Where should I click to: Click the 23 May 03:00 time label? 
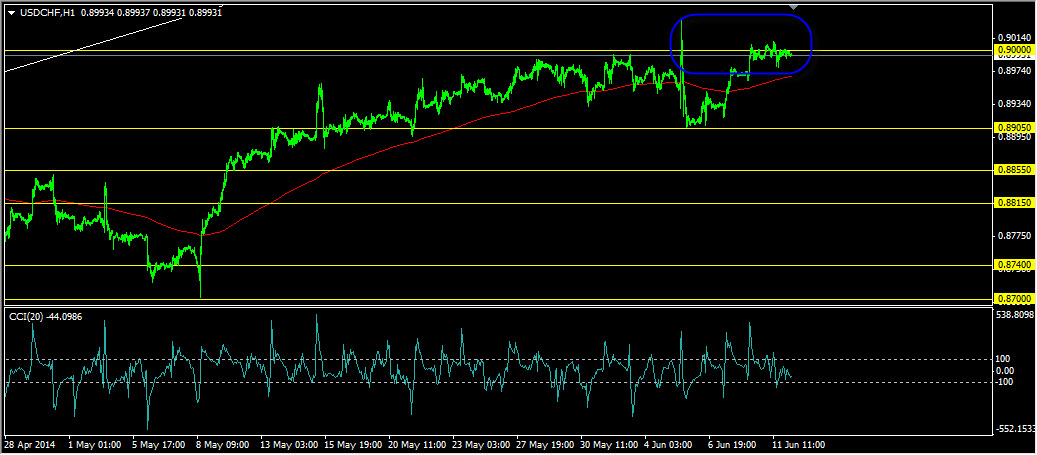click(481, 444)
